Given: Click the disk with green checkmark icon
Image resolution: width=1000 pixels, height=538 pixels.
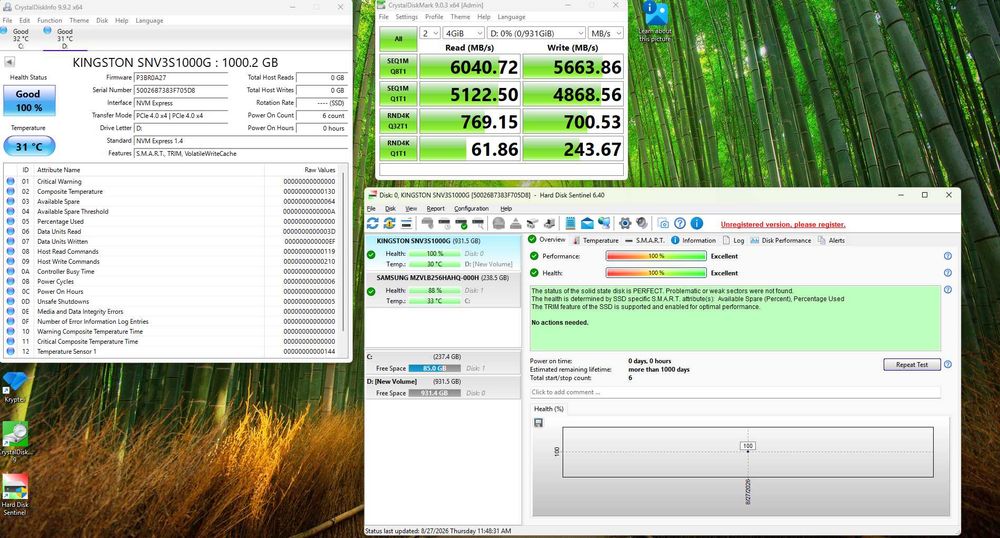Looking at the screenshot, I should click(x=461, y=223).
